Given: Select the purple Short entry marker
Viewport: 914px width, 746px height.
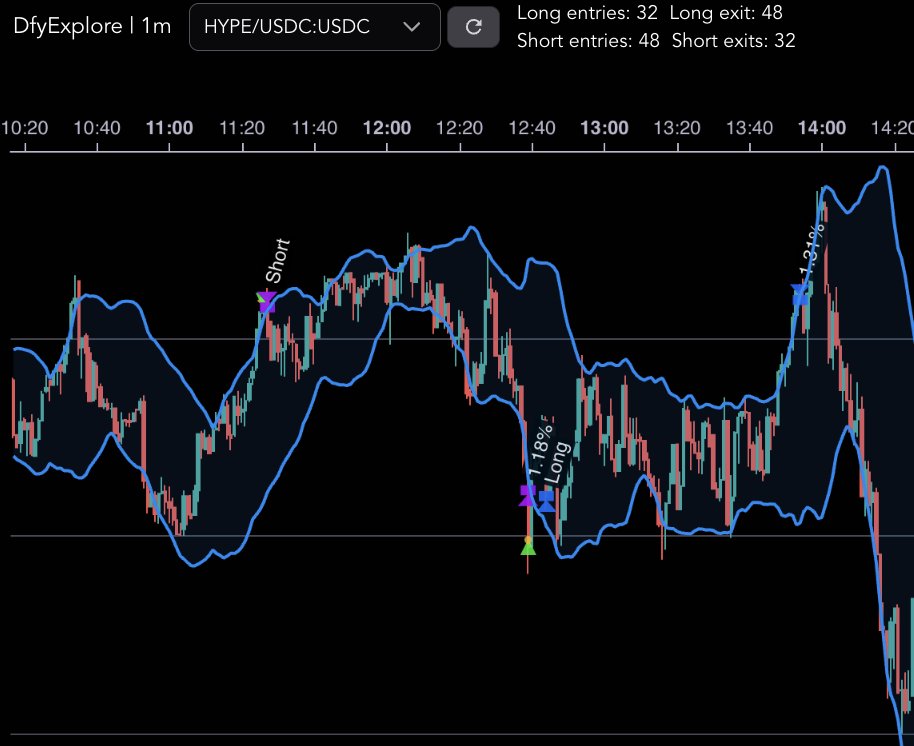Looking at the screenshot, I should (x=266, y=302).
